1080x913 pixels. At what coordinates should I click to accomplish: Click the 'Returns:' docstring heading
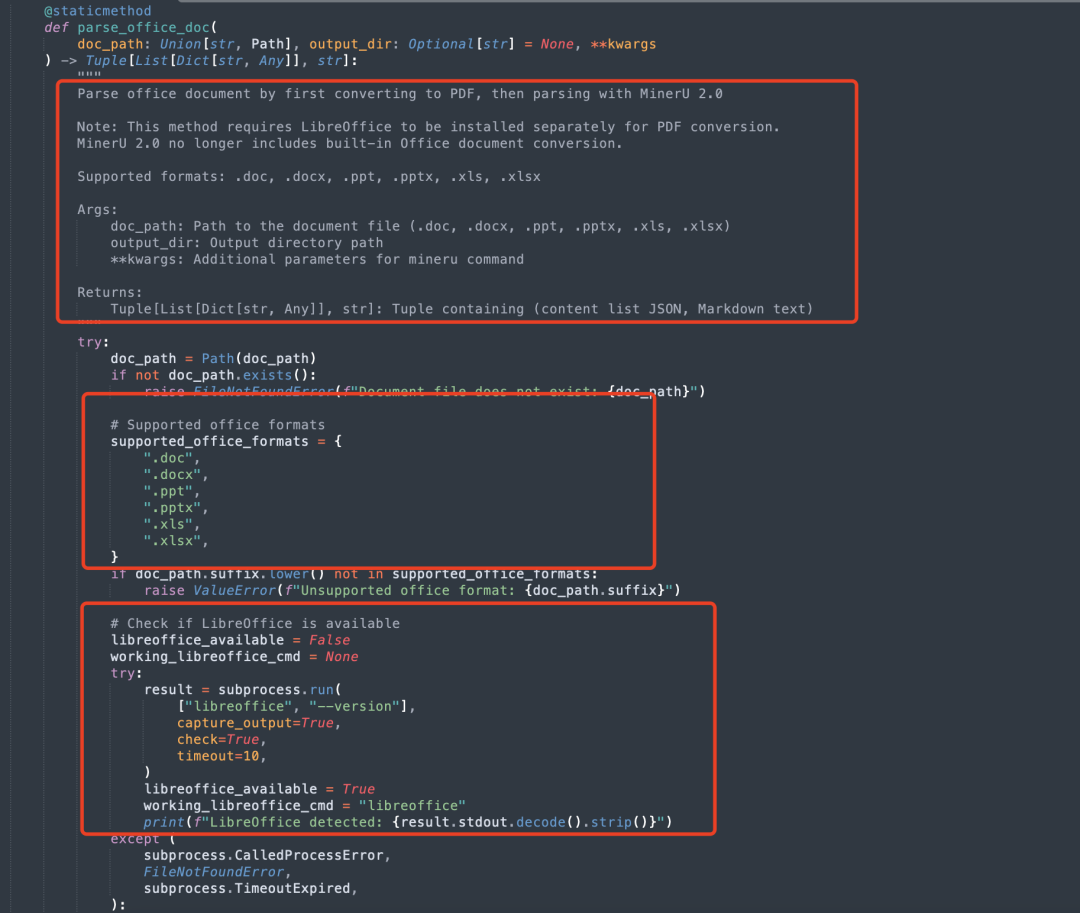coord(110,292)
